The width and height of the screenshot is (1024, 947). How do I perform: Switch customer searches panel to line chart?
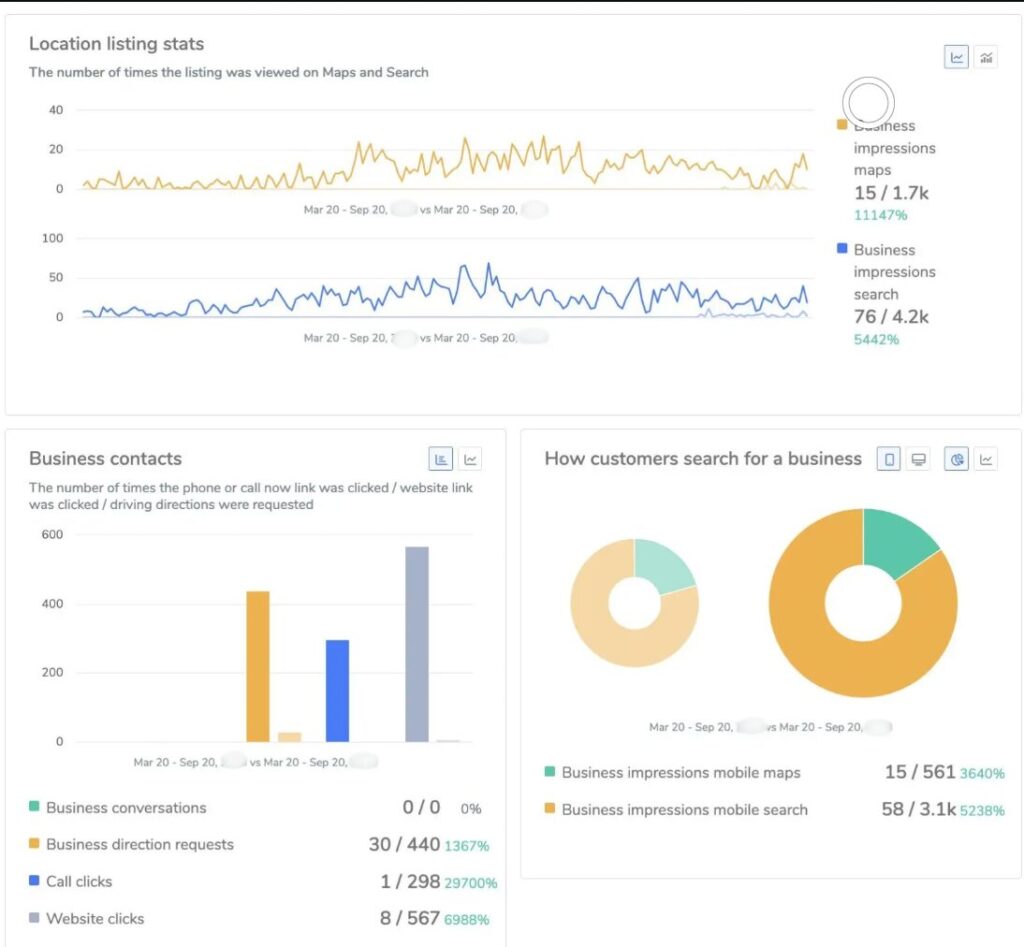(x=986, y=460)
